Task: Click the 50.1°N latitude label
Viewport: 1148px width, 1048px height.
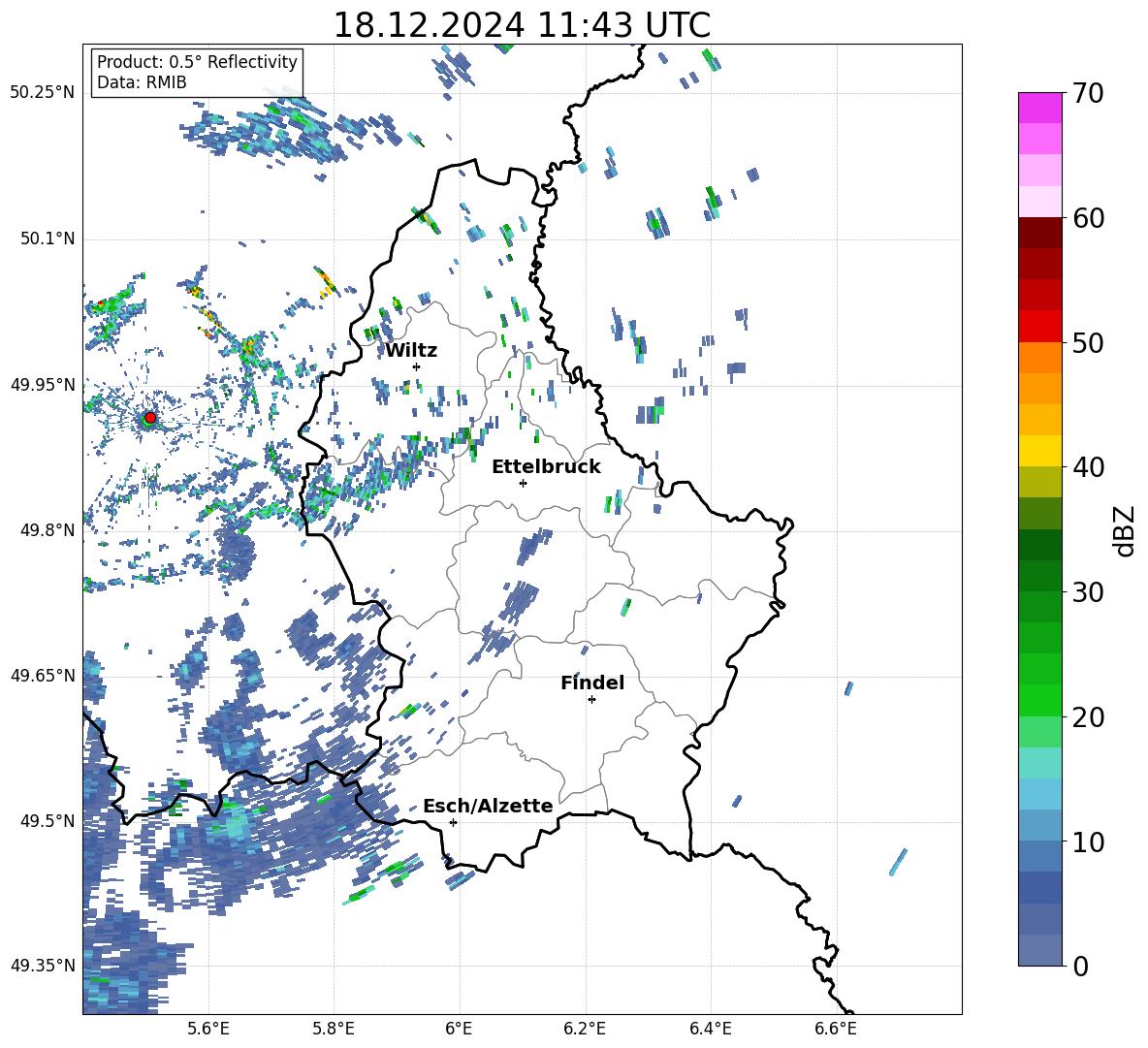Action: [48, 238]
